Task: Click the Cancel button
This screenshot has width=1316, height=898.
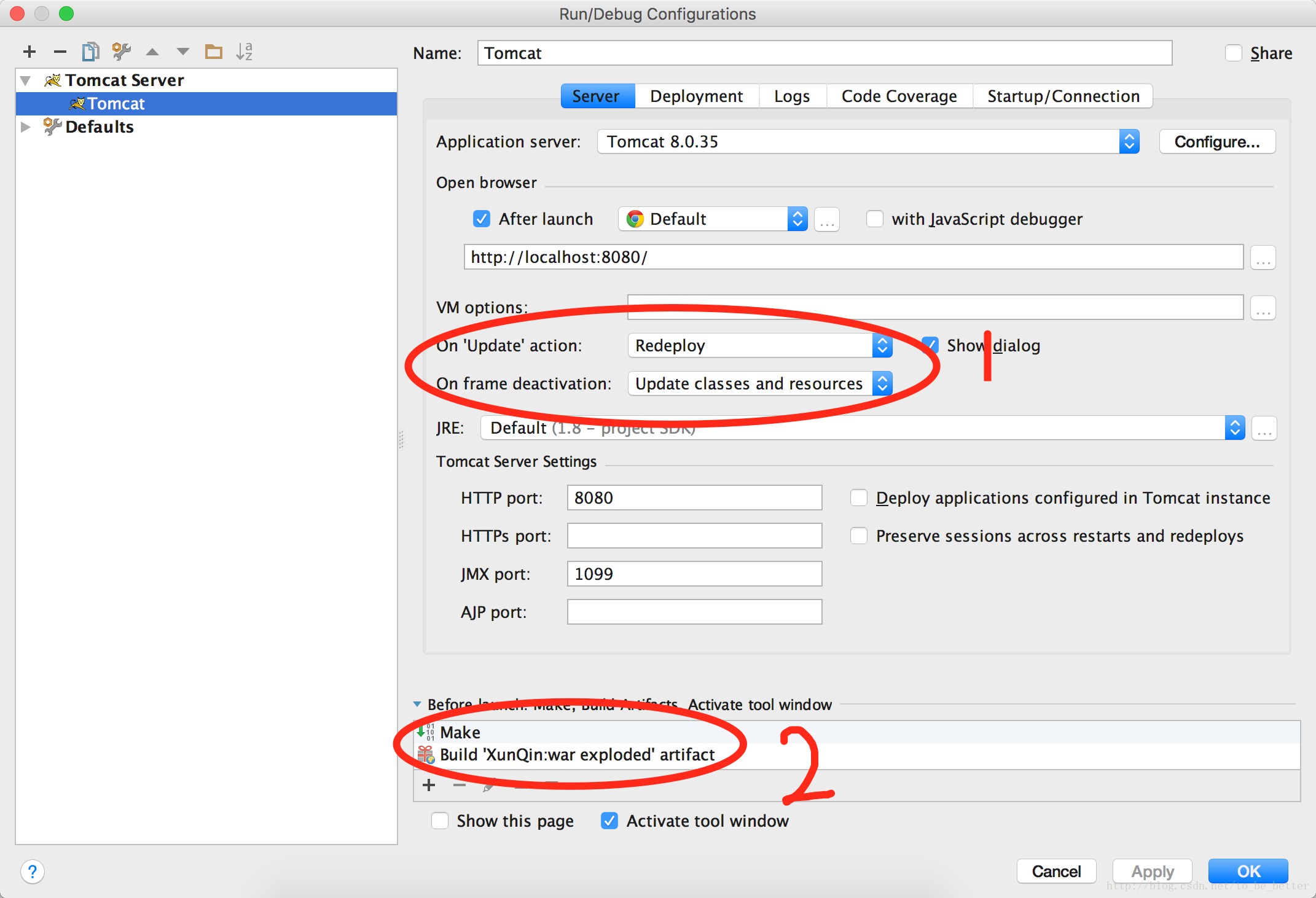Action: coord(1056,872)
